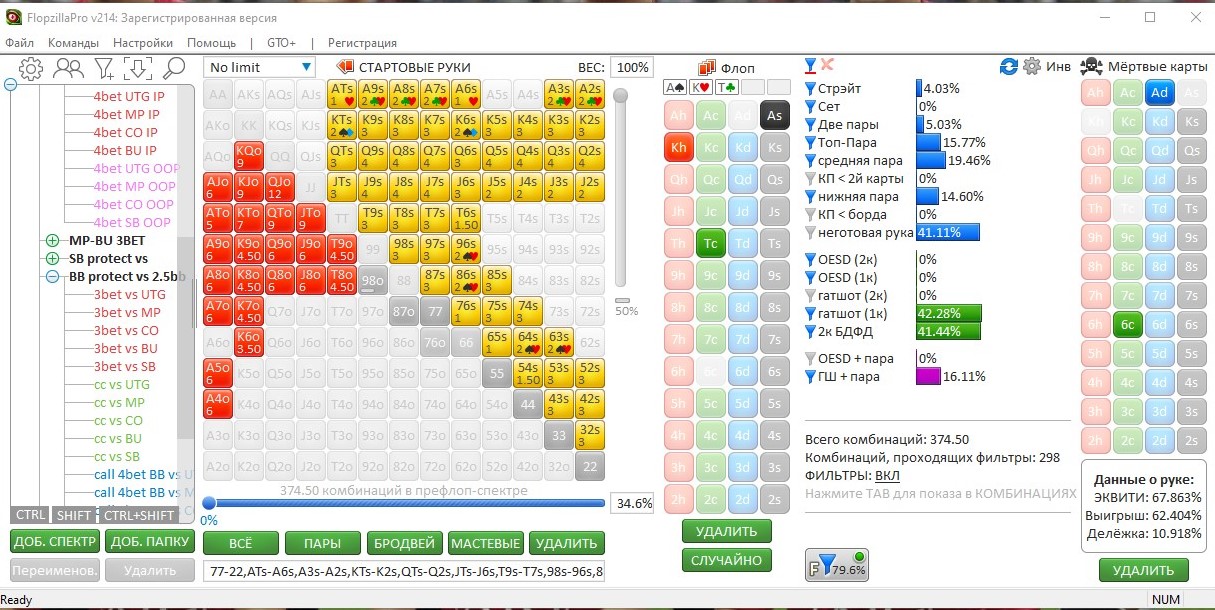
Task: Toggle the ГШ + пара filter funnel
Action: pyautogui.click(x=811, y=377)
